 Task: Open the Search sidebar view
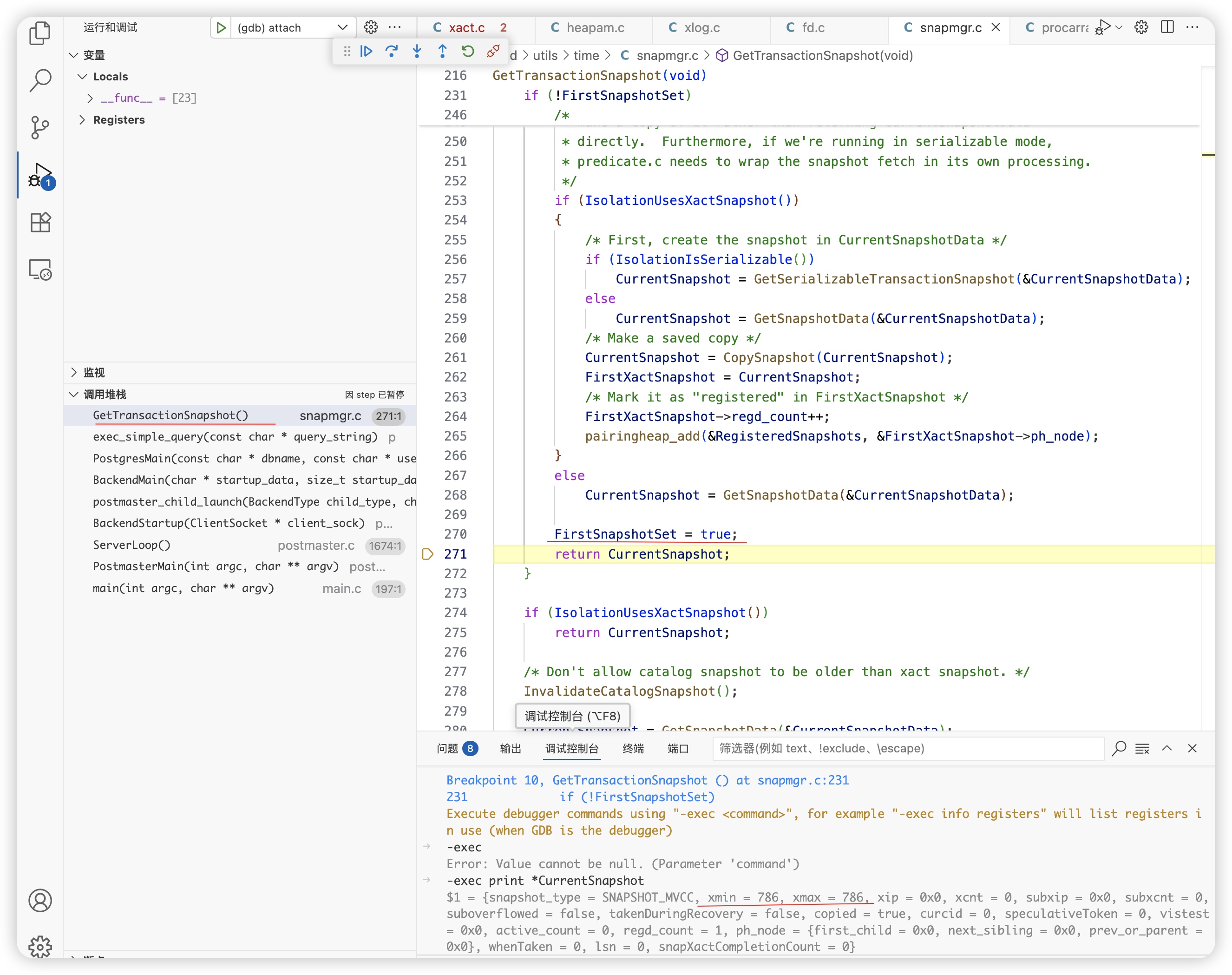pos(40,80)
